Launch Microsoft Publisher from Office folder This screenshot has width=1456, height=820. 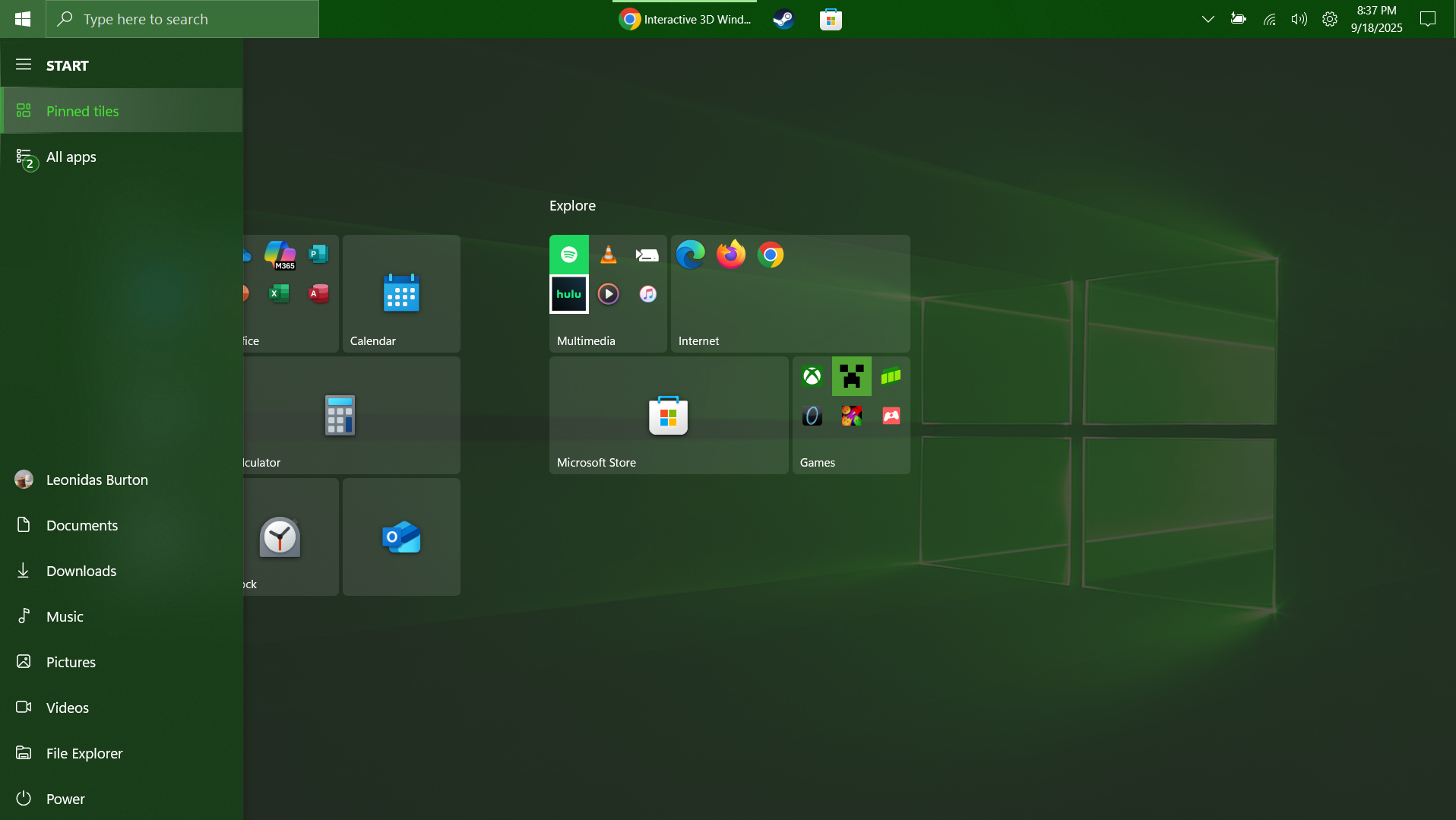(x=318, y=254)
